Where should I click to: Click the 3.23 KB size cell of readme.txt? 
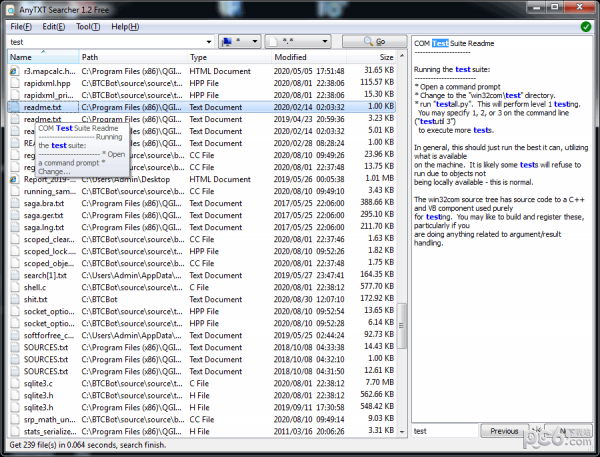click(x=381, y=118)
